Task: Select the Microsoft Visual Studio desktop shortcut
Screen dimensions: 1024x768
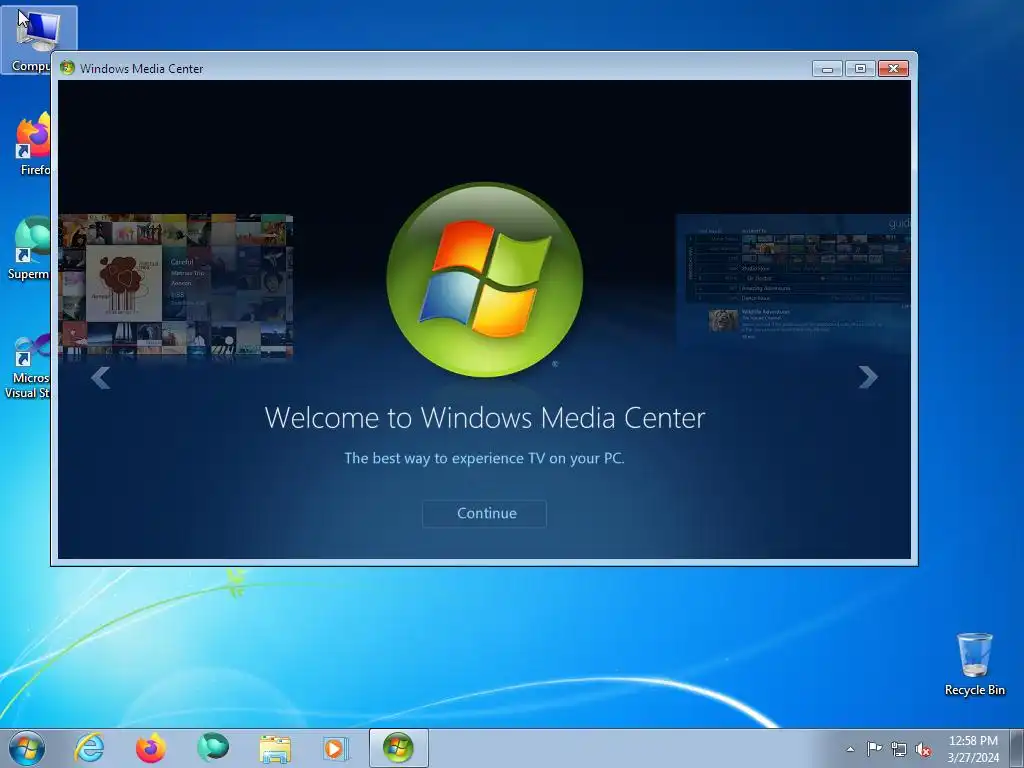Action: [x=27, y=366]
